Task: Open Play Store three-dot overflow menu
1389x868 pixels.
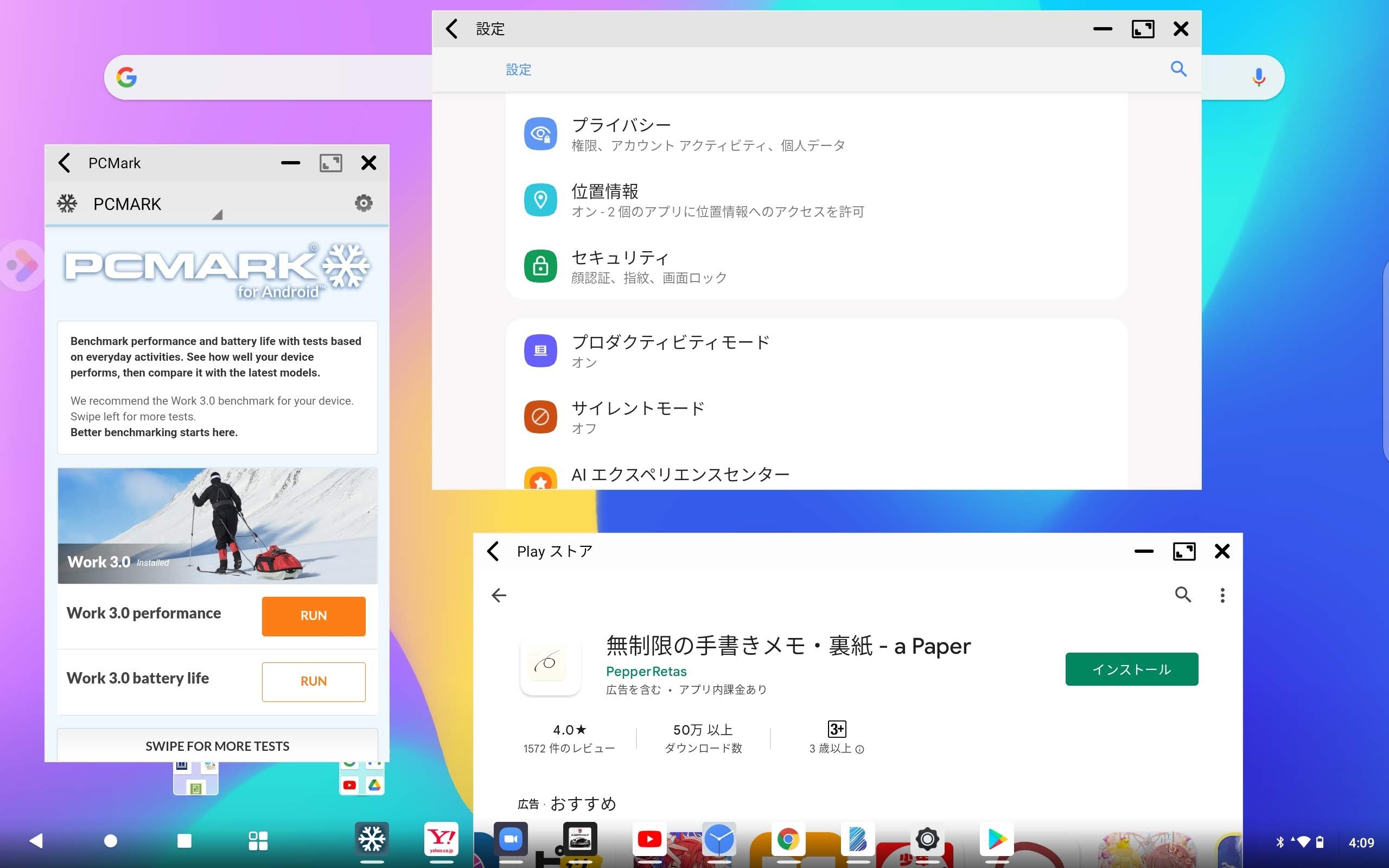Action: point(1222,595)
